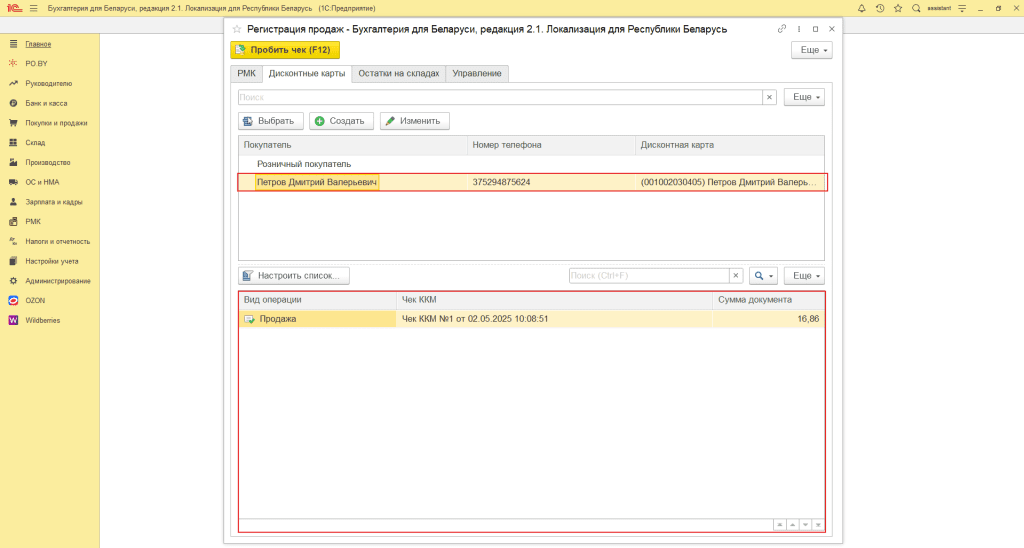The image size is (1024, 548).
Task: Sort by Вид операции column header
Action: [317, 300]
